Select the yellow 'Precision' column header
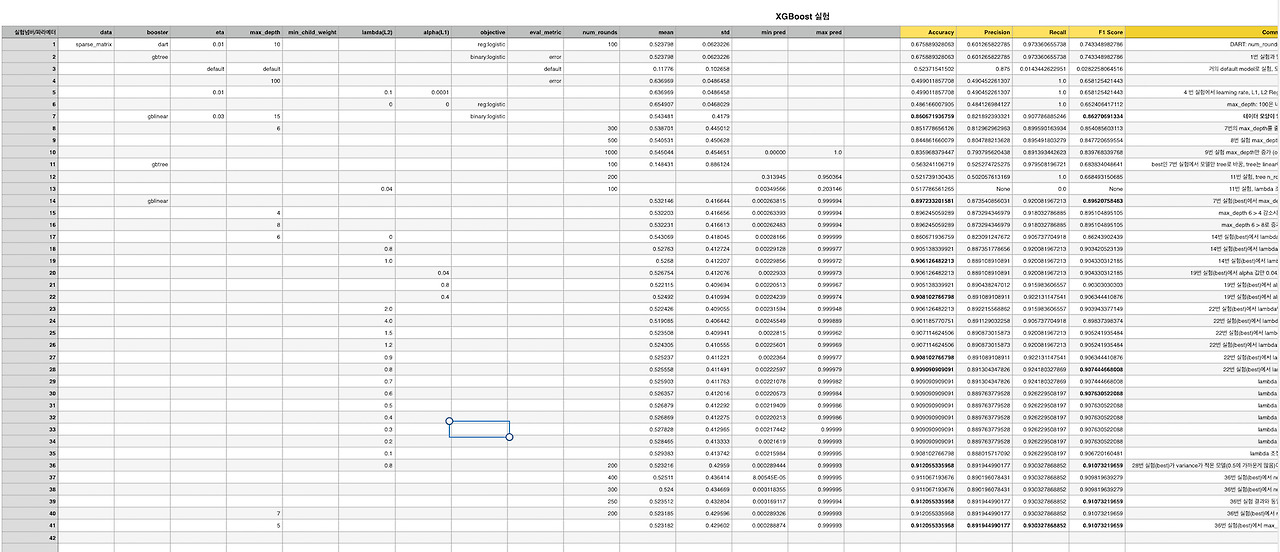Viewport: 1280px width, 552px height. point(984,33)
